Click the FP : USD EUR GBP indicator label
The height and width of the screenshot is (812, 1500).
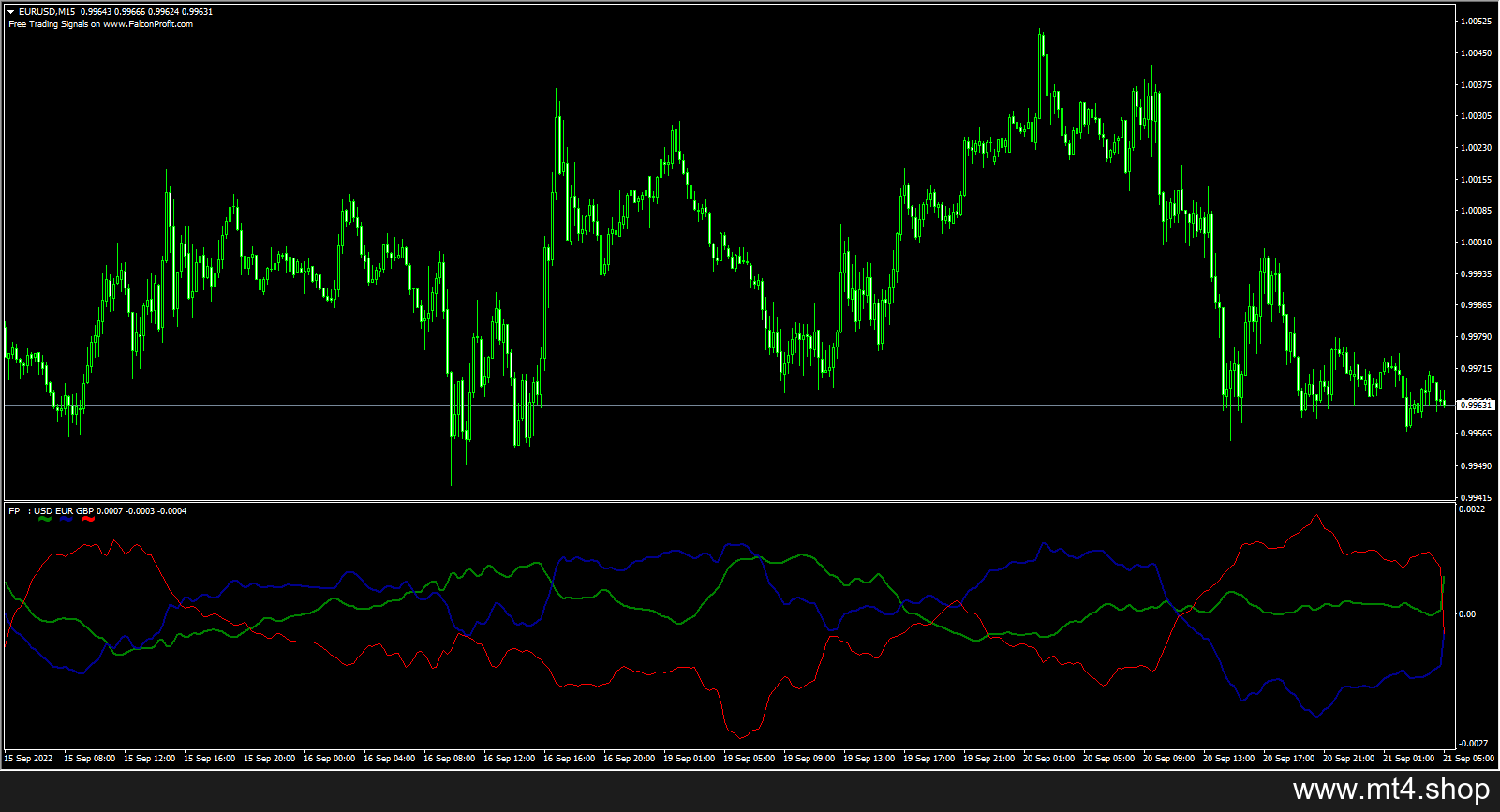[52, 510]
